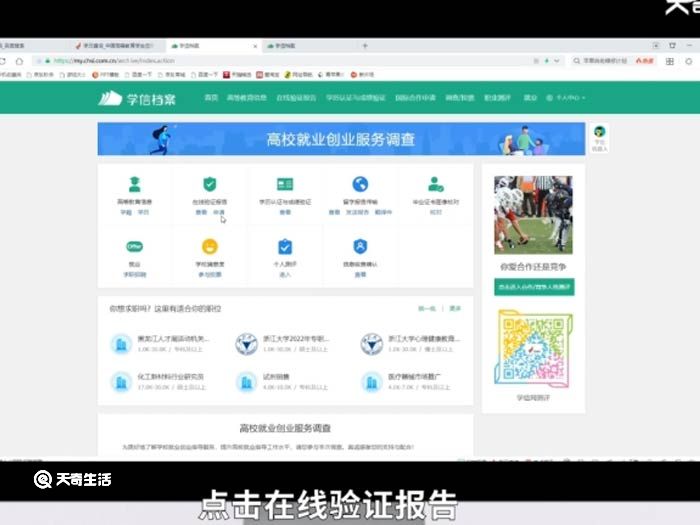The width and height of the screenshot is (700, 525).
Task: Click the blue globe 留学报告传输 icon
Action: 360,184
